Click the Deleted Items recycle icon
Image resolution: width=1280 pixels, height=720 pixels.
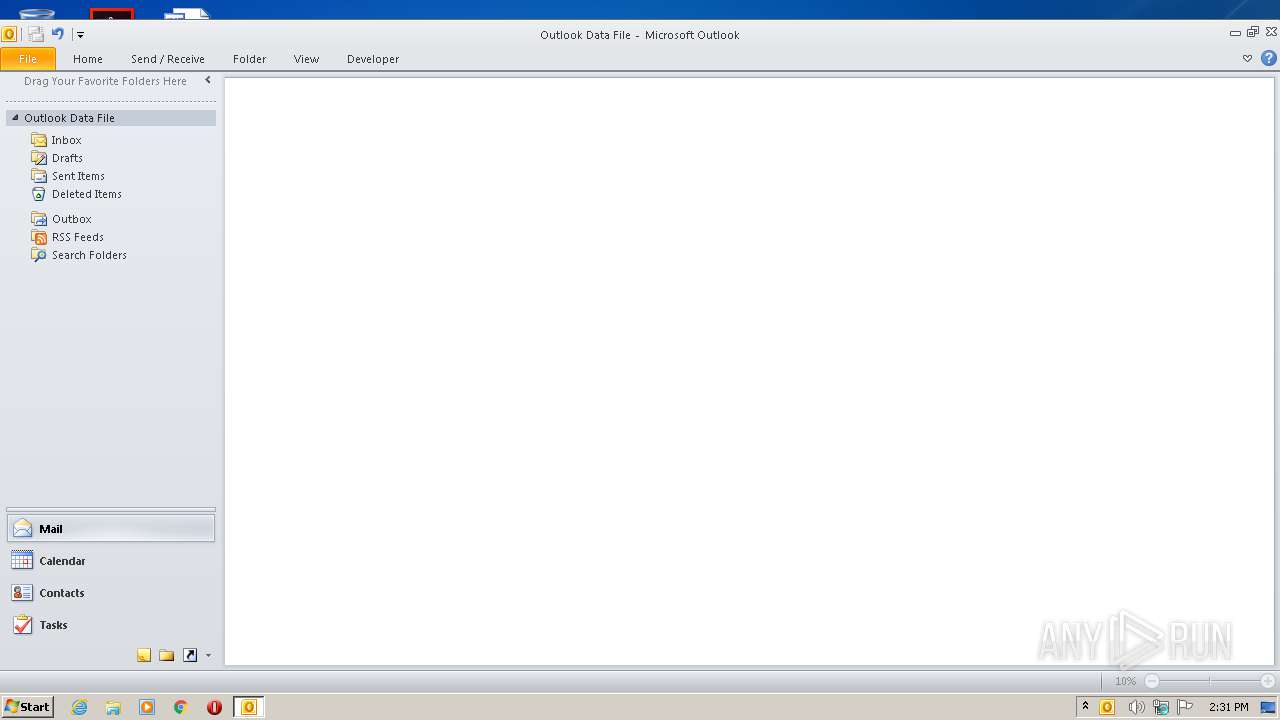coord(39,194)
